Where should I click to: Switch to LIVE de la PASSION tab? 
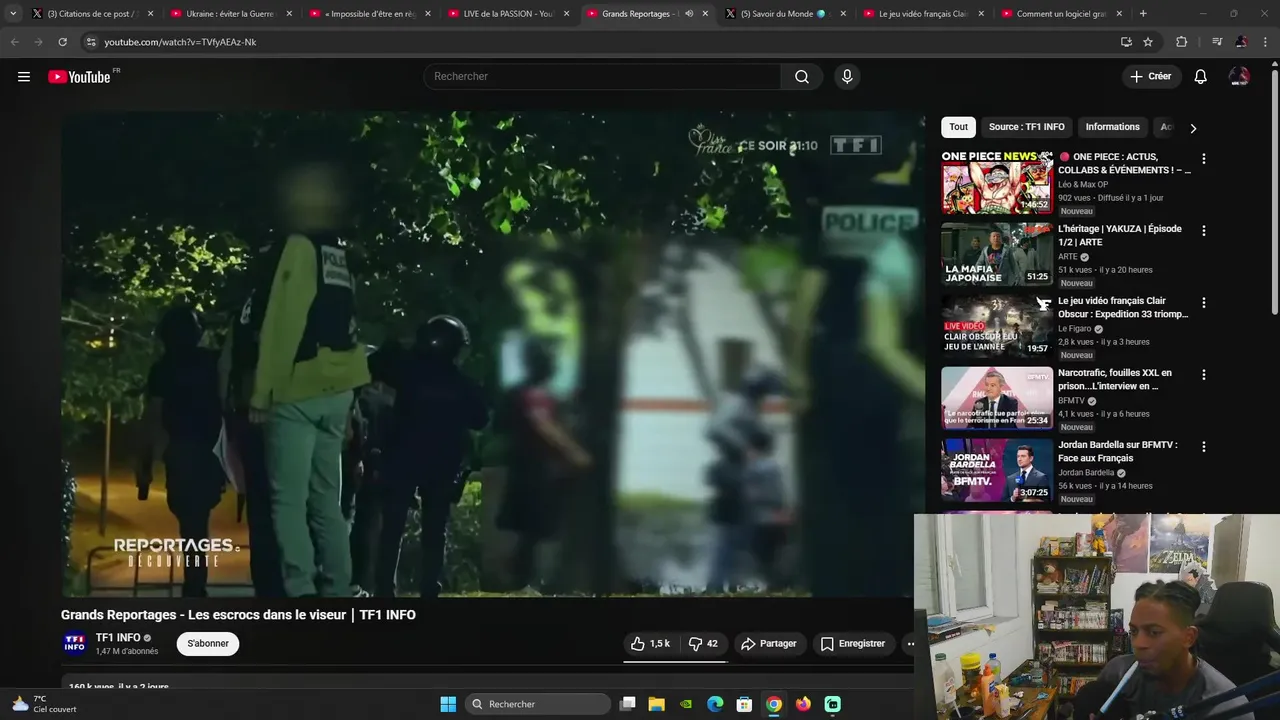point(507,14)
